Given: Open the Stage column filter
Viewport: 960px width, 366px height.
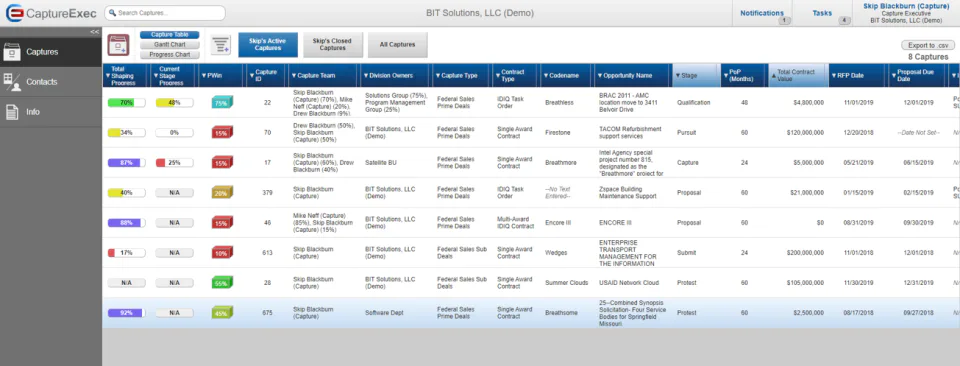Looking at the screenshot, I should click(x=678, y=76).
